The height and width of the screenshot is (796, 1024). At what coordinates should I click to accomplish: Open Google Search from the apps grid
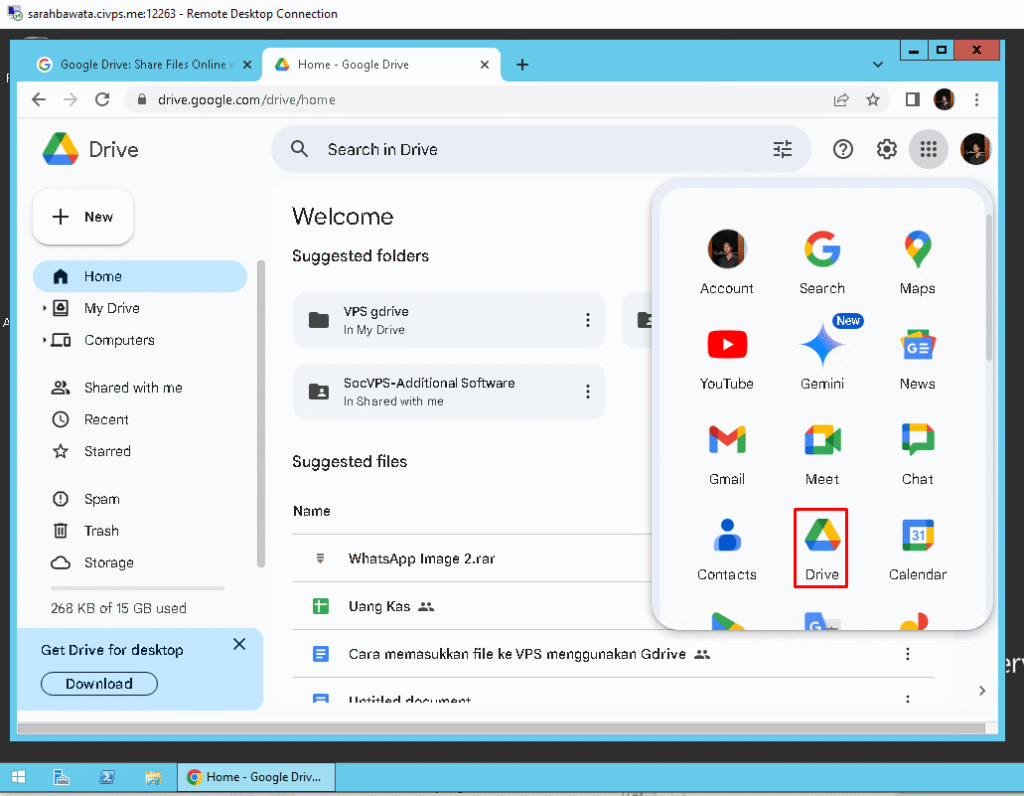[x=822, y=262]
